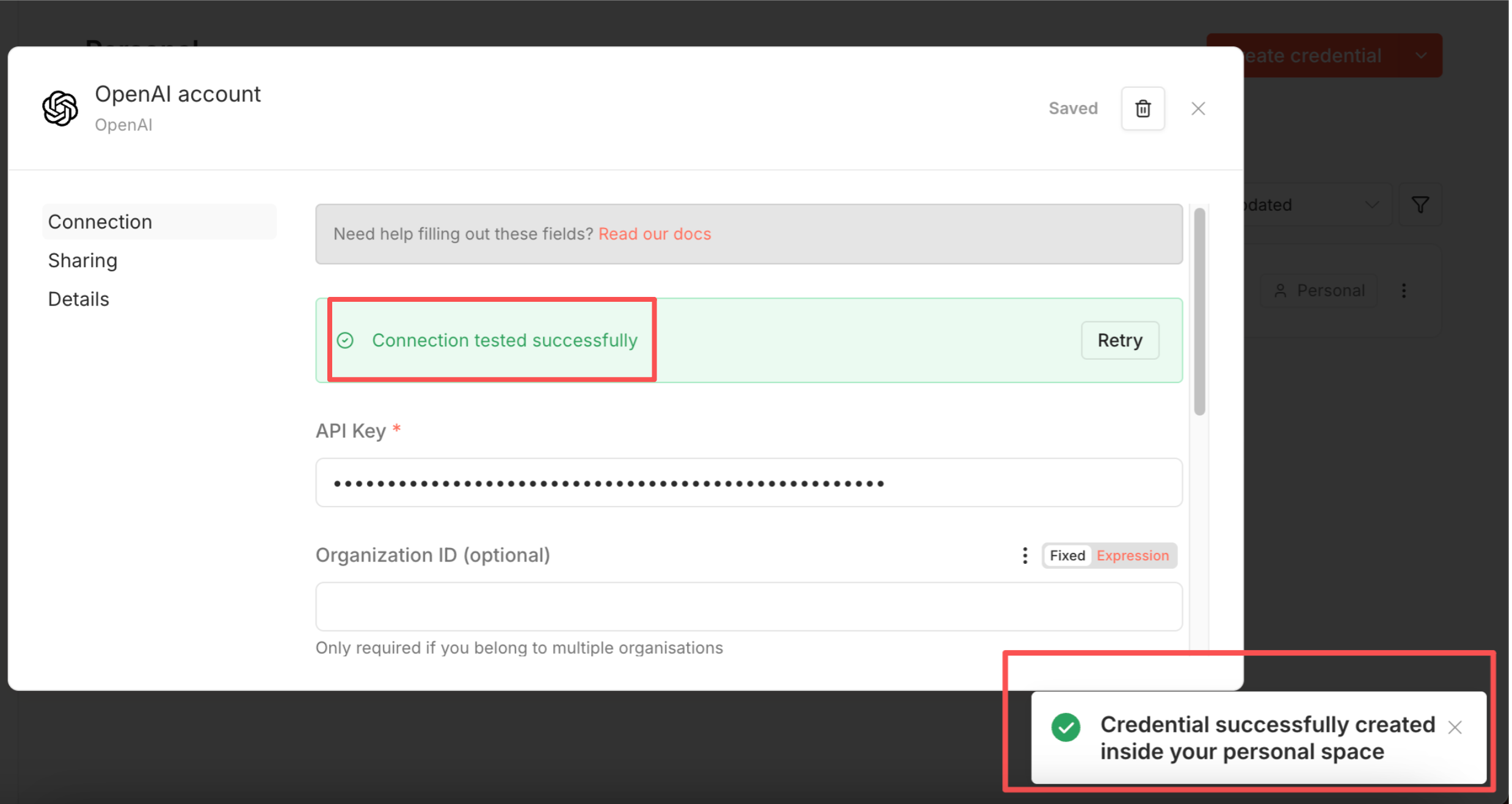Select the Sharing tab
The height and width of the screenshot is (804, 1512).
coord(83,261)
